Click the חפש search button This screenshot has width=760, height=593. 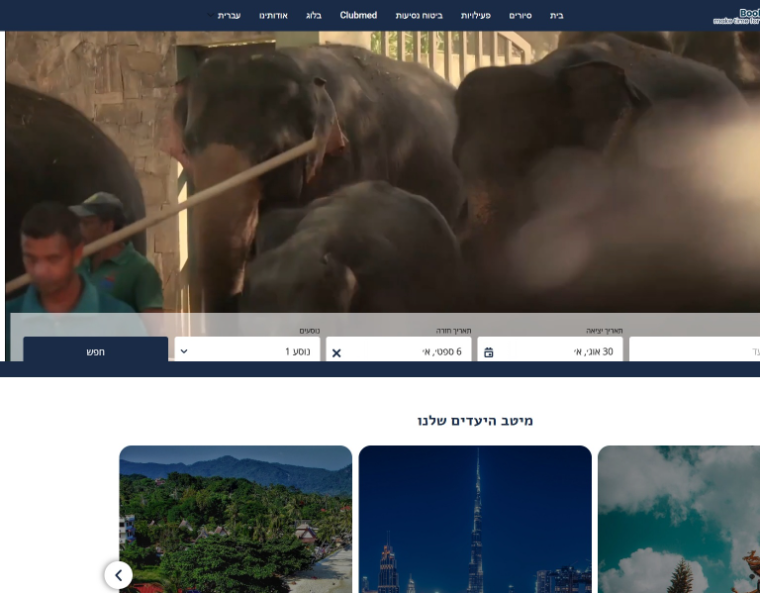pos(95,350)
